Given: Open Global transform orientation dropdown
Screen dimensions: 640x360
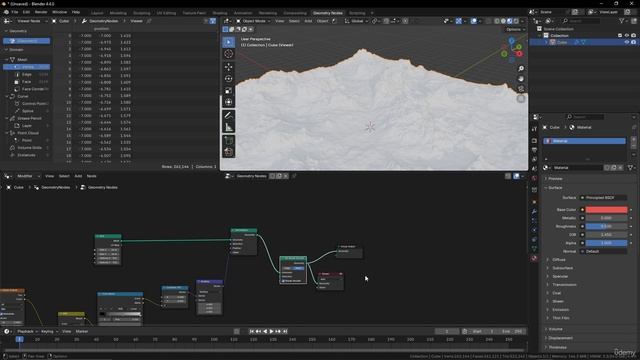Looking at the screenshot, I should coord(357,21).
